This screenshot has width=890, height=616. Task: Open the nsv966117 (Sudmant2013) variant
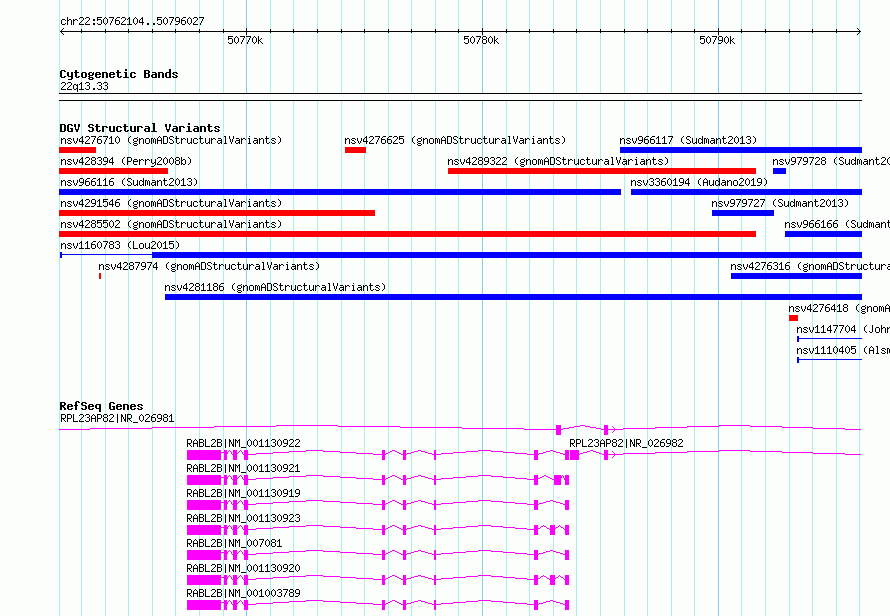(688, 140)
